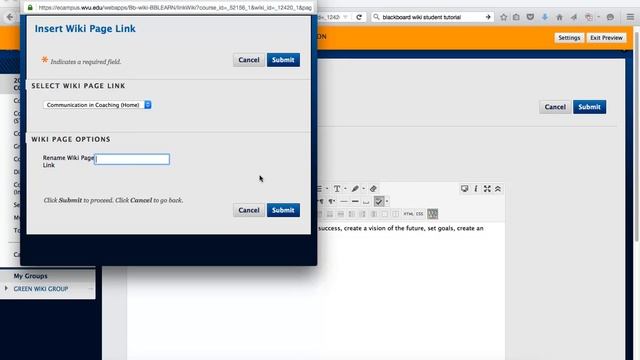This screenshot has width=640, height=360.
Task: Click the popup URL address text
Action: [x=175, y=7]
